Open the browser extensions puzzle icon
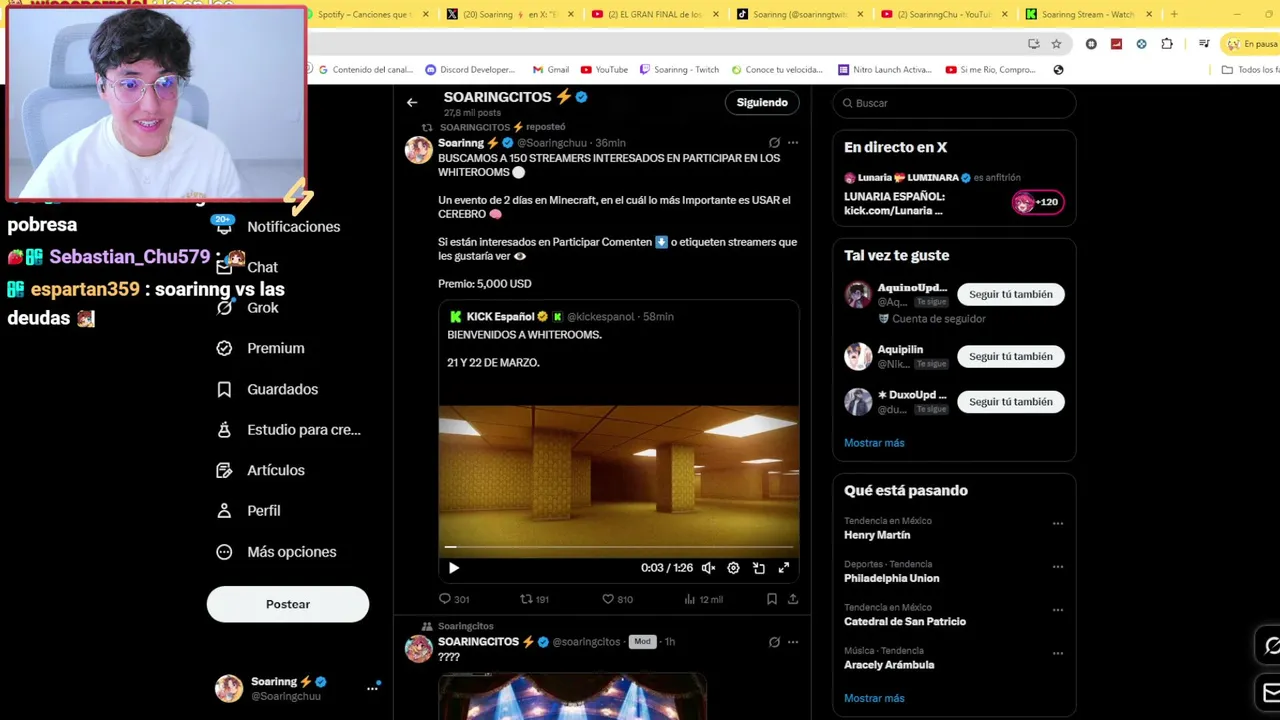The width and height of the screenshot is (1280, 720). pyautogui.click(x=1167, y=44)
